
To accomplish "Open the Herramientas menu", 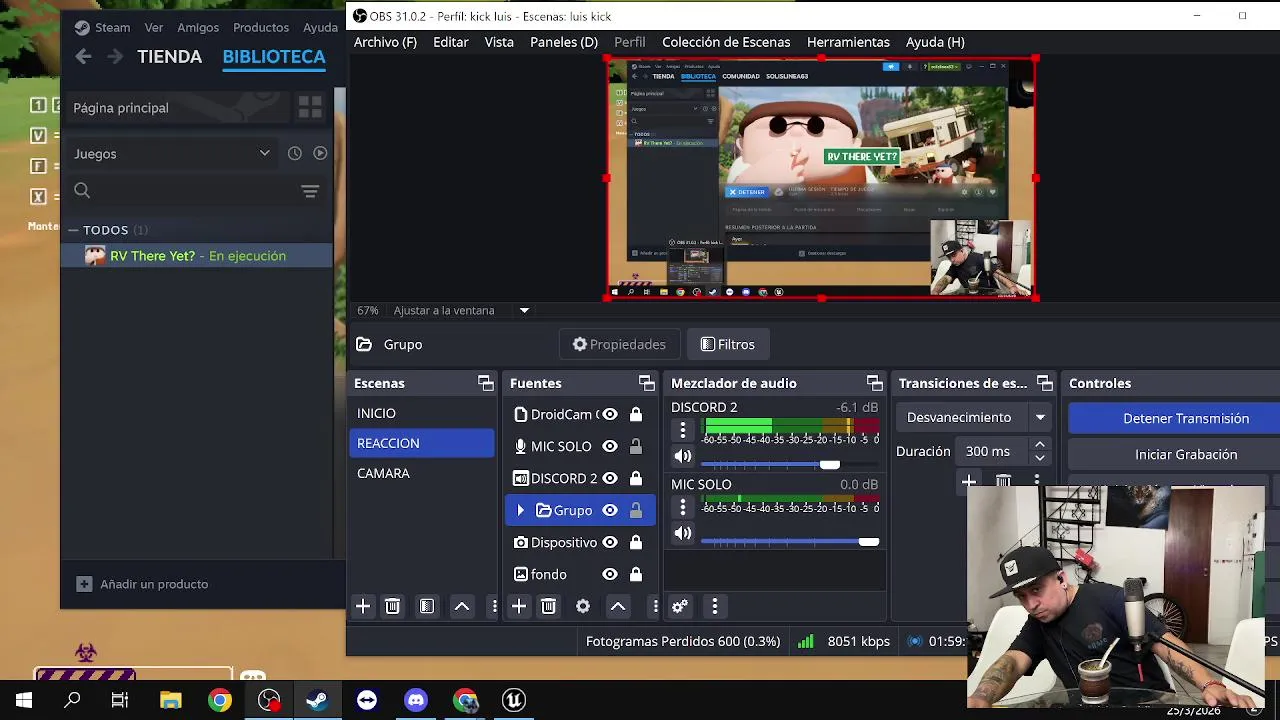I will point(848,42).
